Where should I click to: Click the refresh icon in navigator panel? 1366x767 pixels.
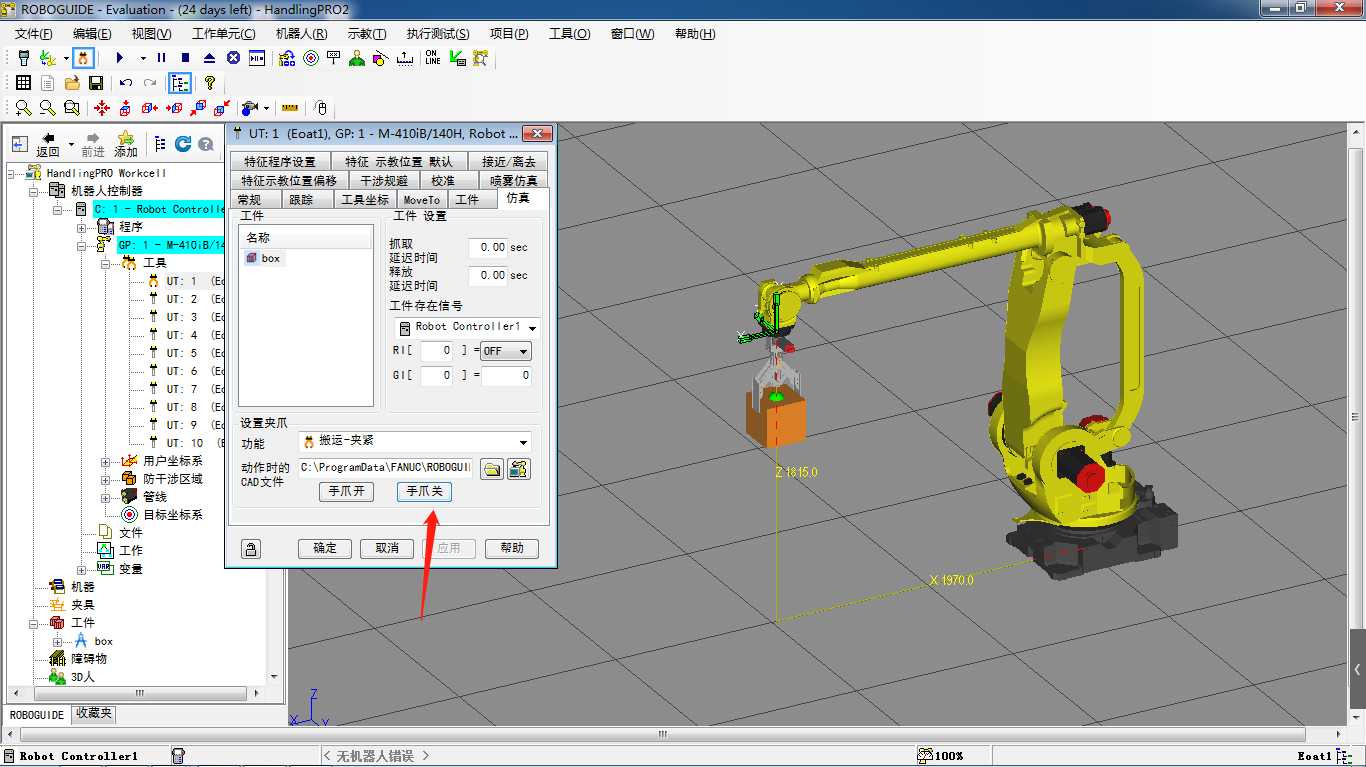click(183, 144)
